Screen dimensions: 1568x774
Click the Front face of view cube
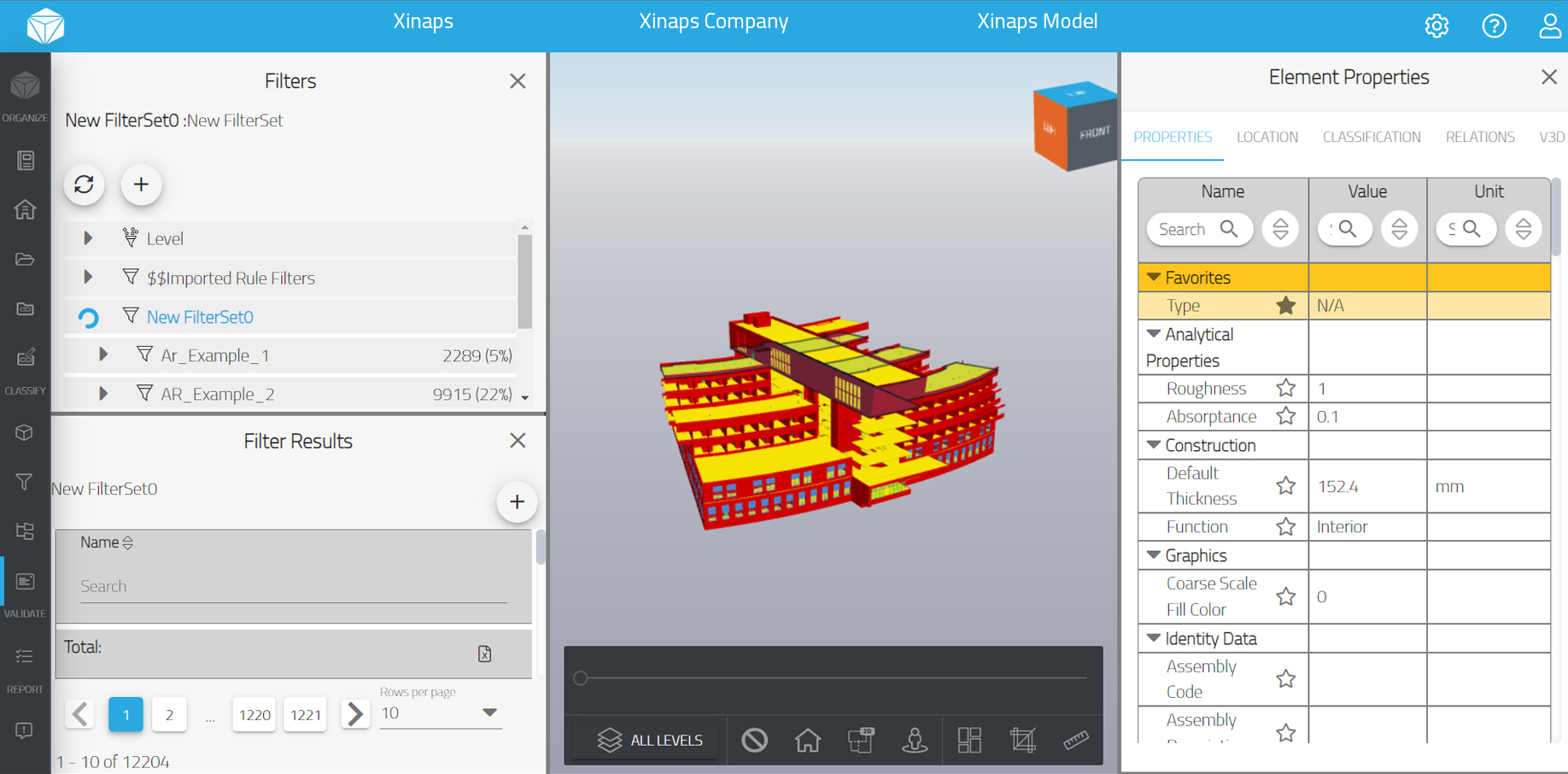pos(1093,132)
